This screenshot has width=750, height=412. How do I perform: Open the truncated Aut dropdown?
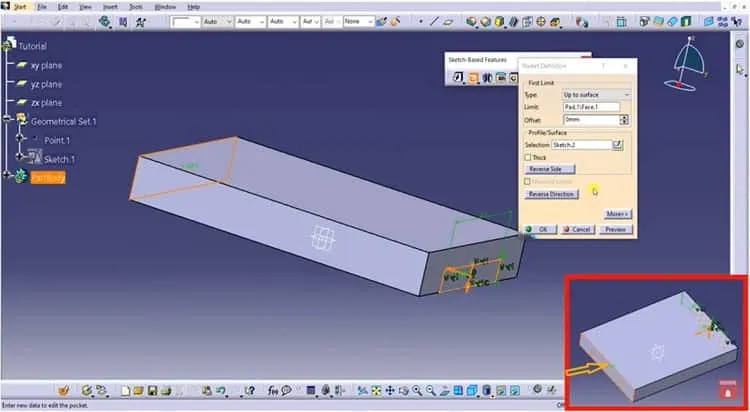click(x=310, y=22)
